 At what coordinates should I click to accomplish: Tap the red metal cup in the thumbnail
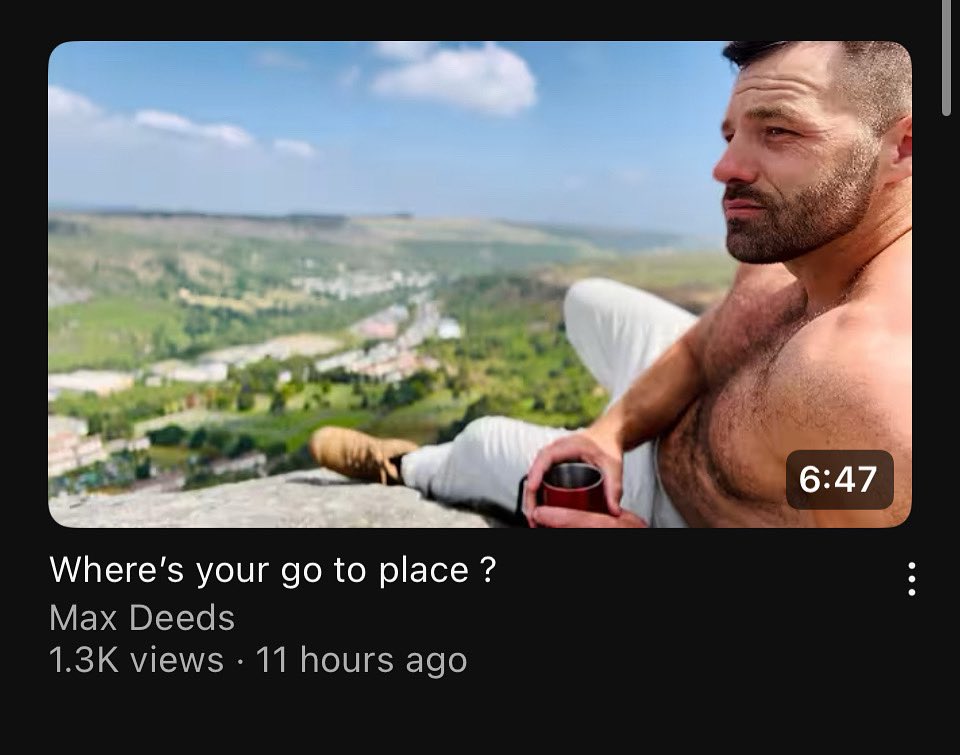572,488
